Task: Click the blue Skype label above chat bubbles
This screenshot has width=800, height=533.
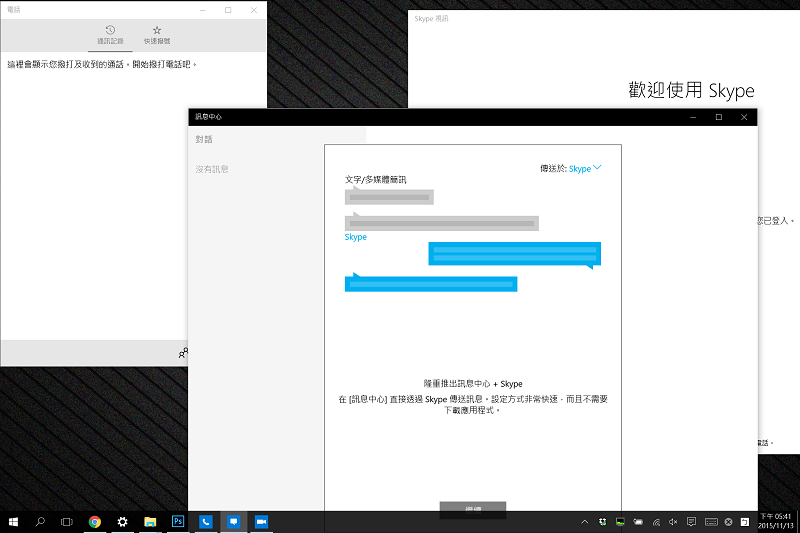Action: tap(356, 237)
